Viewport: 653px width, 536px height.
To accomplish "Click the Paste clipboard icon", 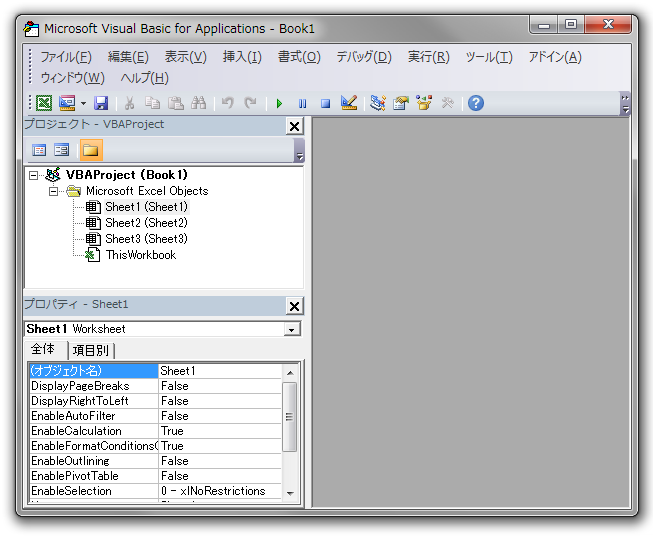I will pyautogui.click(x=176, y=103).
